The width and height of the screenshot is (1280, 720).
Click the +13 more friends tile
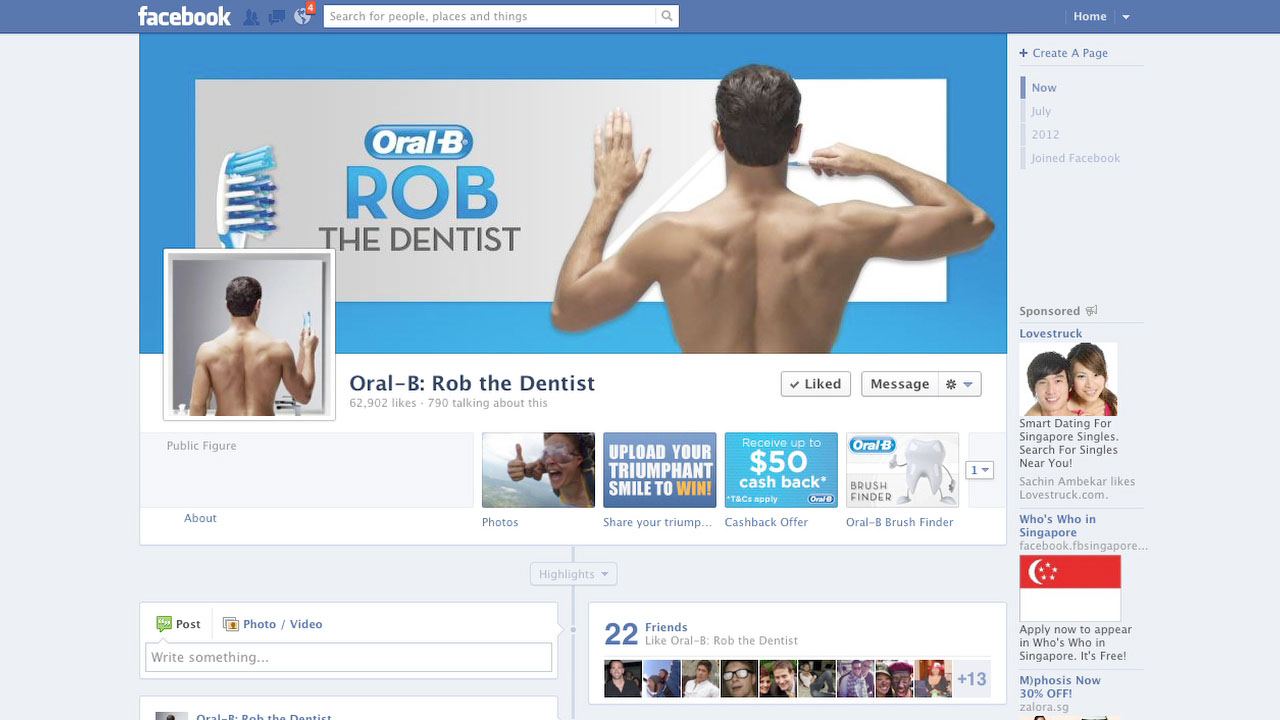[971, 679]
